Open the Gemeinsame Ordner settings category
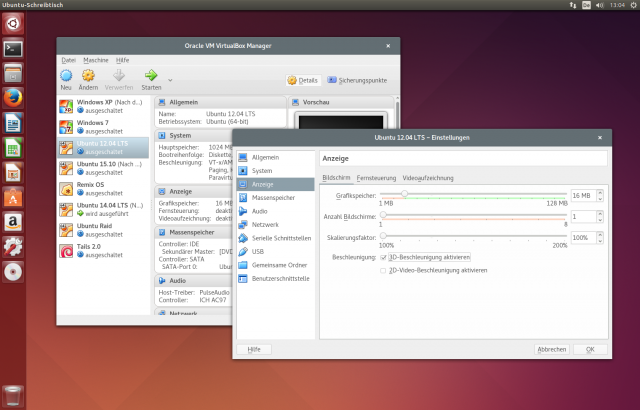 [x=276, y=265]
